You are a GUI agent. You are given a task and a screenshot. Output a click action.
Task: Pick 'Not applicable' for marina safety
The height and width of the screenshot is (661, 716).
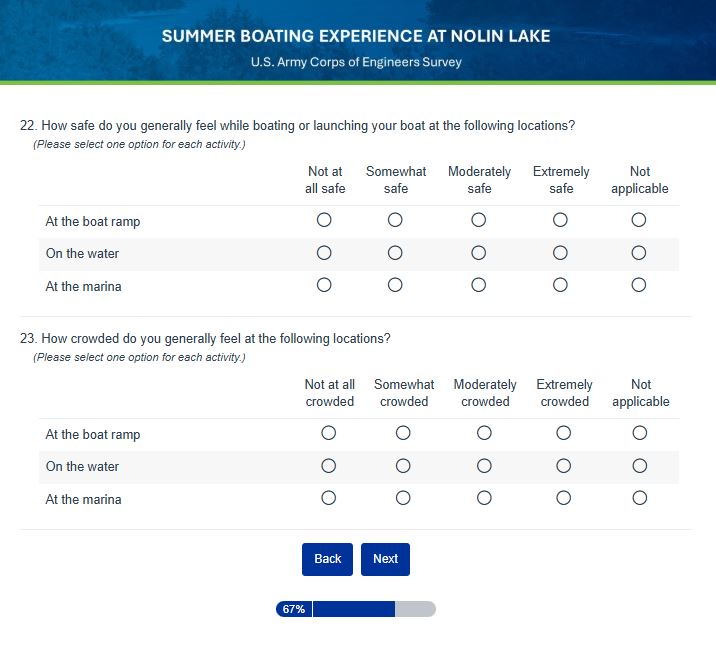tap(639, 285)
